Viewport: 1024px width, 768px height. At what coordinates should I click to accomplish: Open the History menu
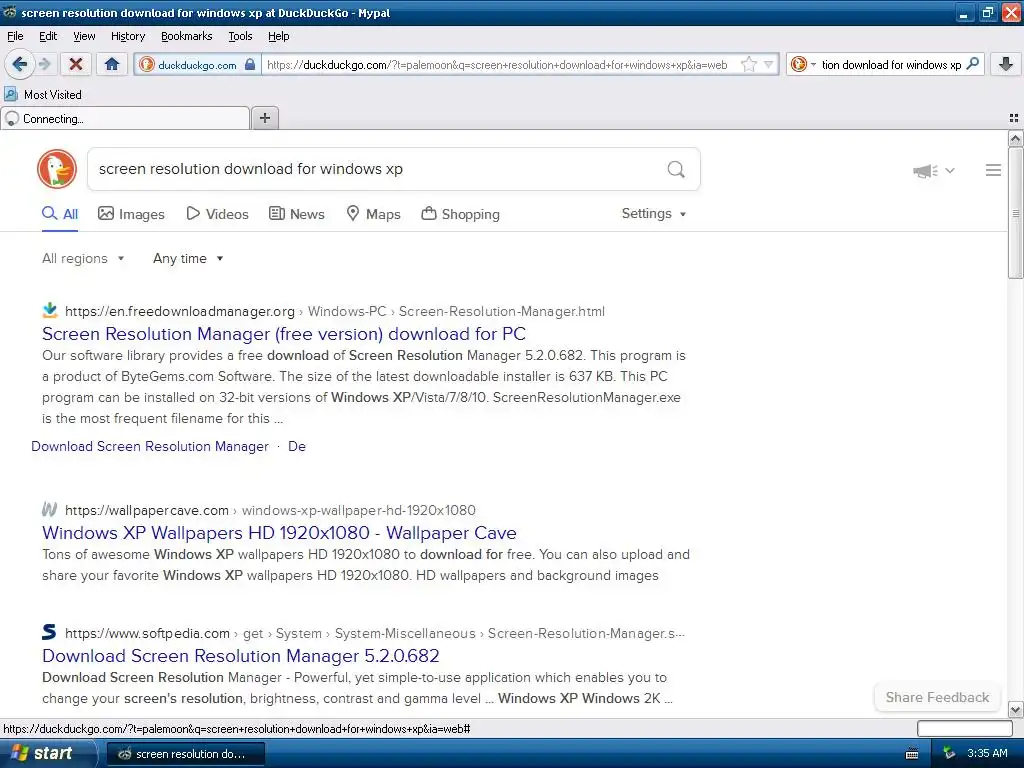point(127,36)
